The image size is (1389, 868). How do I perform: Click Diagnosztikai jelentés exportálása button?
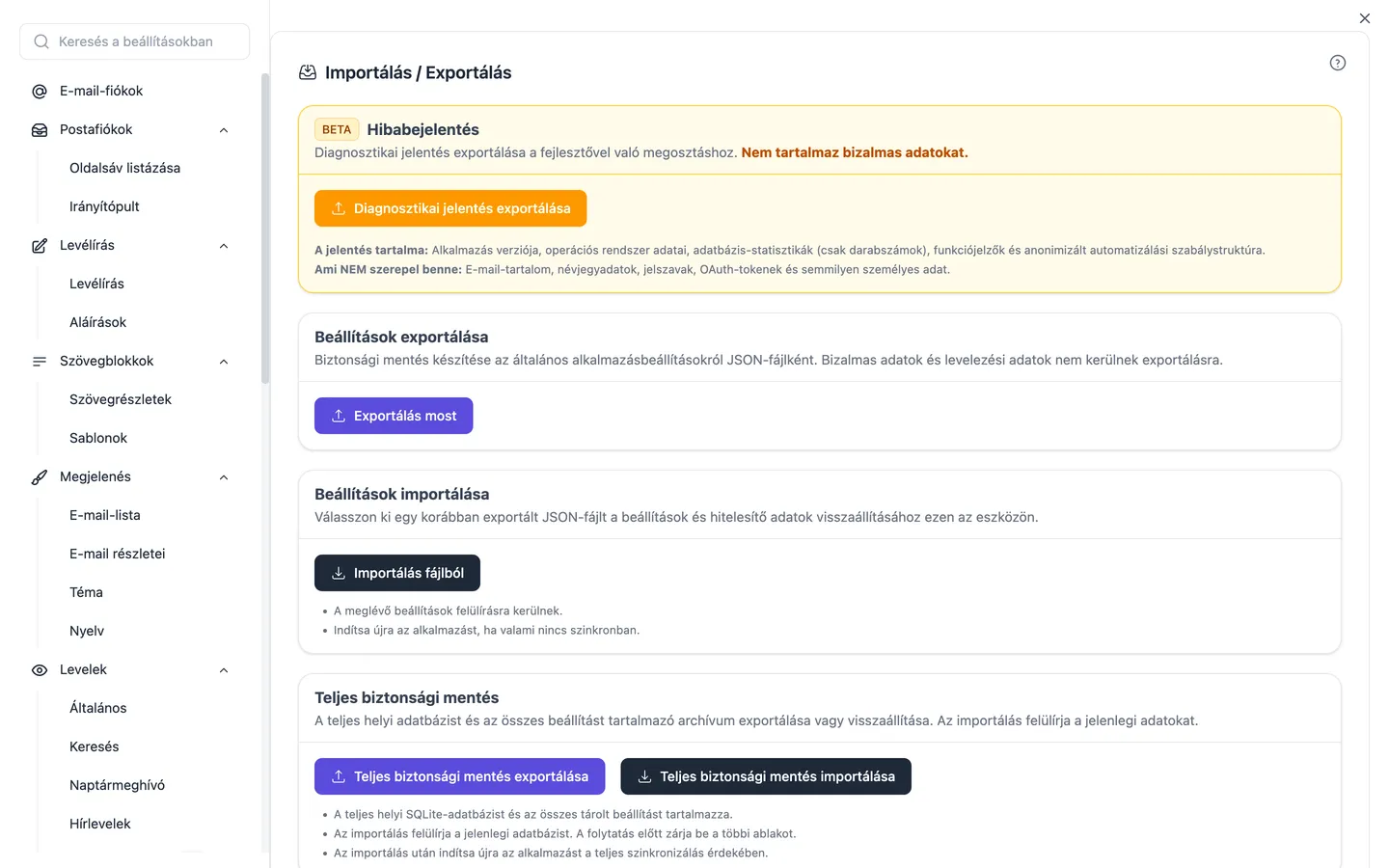tap(450, 208)
